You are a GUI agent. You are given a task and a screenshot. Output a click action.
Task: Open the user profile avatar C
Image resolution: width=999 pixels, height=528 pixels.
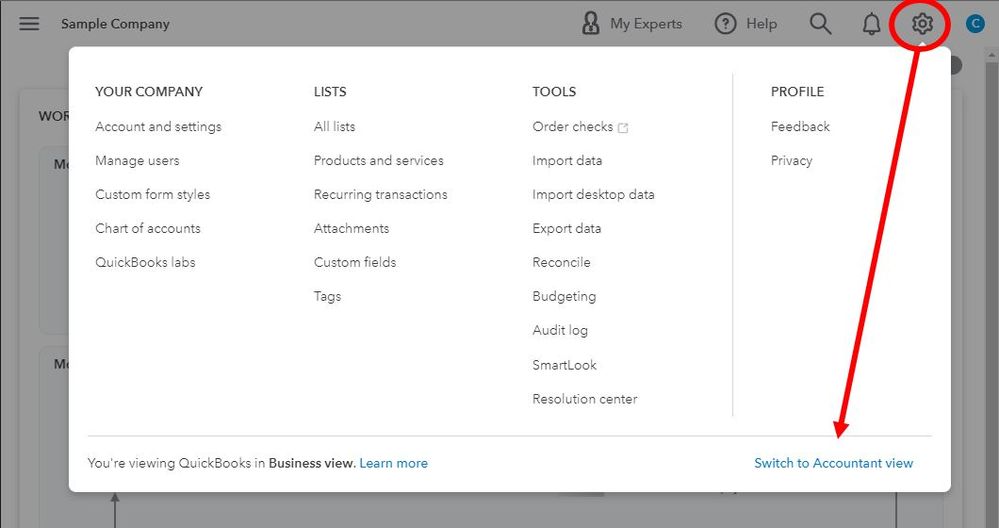tap(975, 24)
